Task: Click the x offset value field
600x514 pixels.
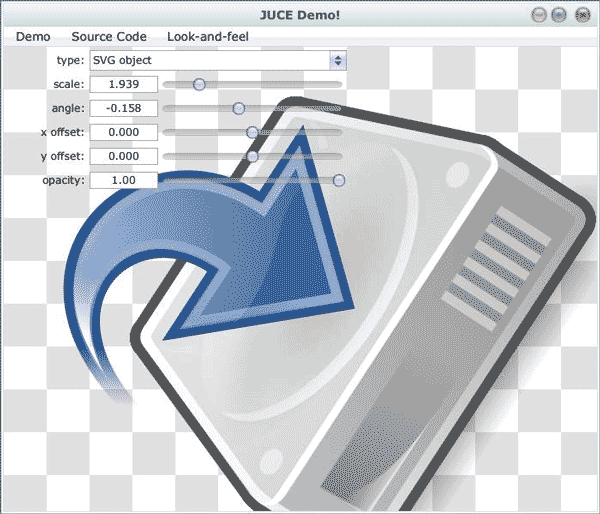Action: pyautogui.click(x=124, y=132)
